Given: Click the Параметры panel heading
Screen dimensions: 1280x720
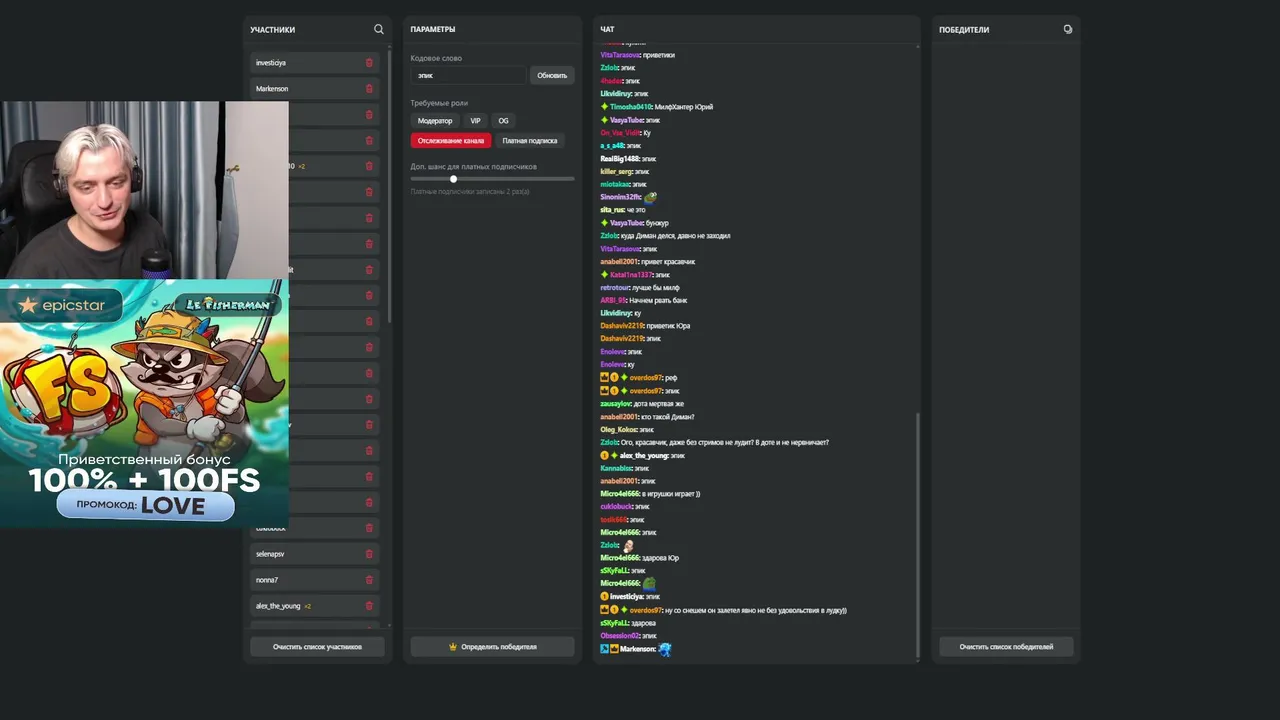Looking at the screenshot, I should (x=433, y=30).
